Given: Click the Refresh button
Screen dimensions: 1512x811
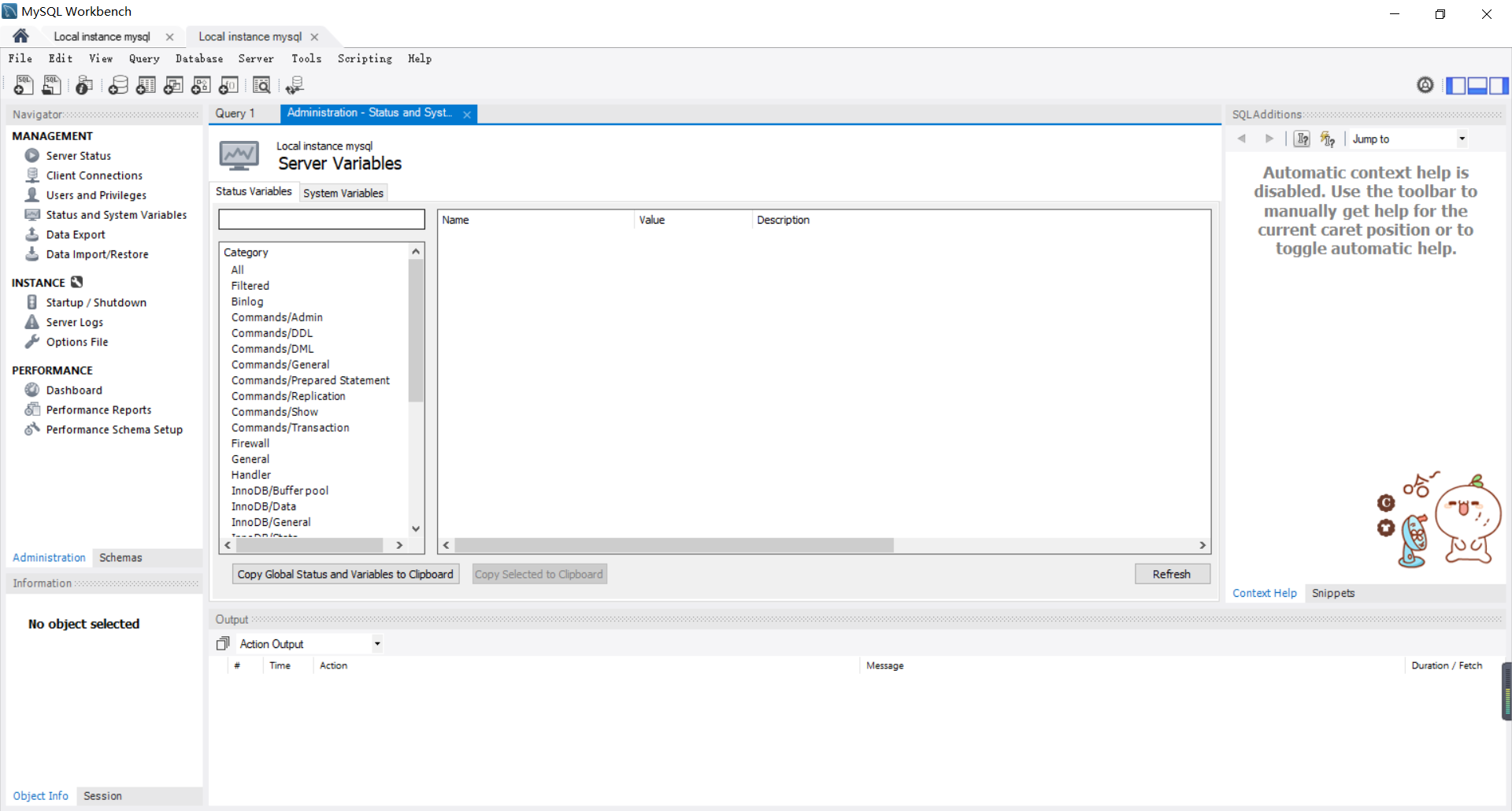Looking at the screenshot, I should pyautogui.click(x=1172, y=574).
